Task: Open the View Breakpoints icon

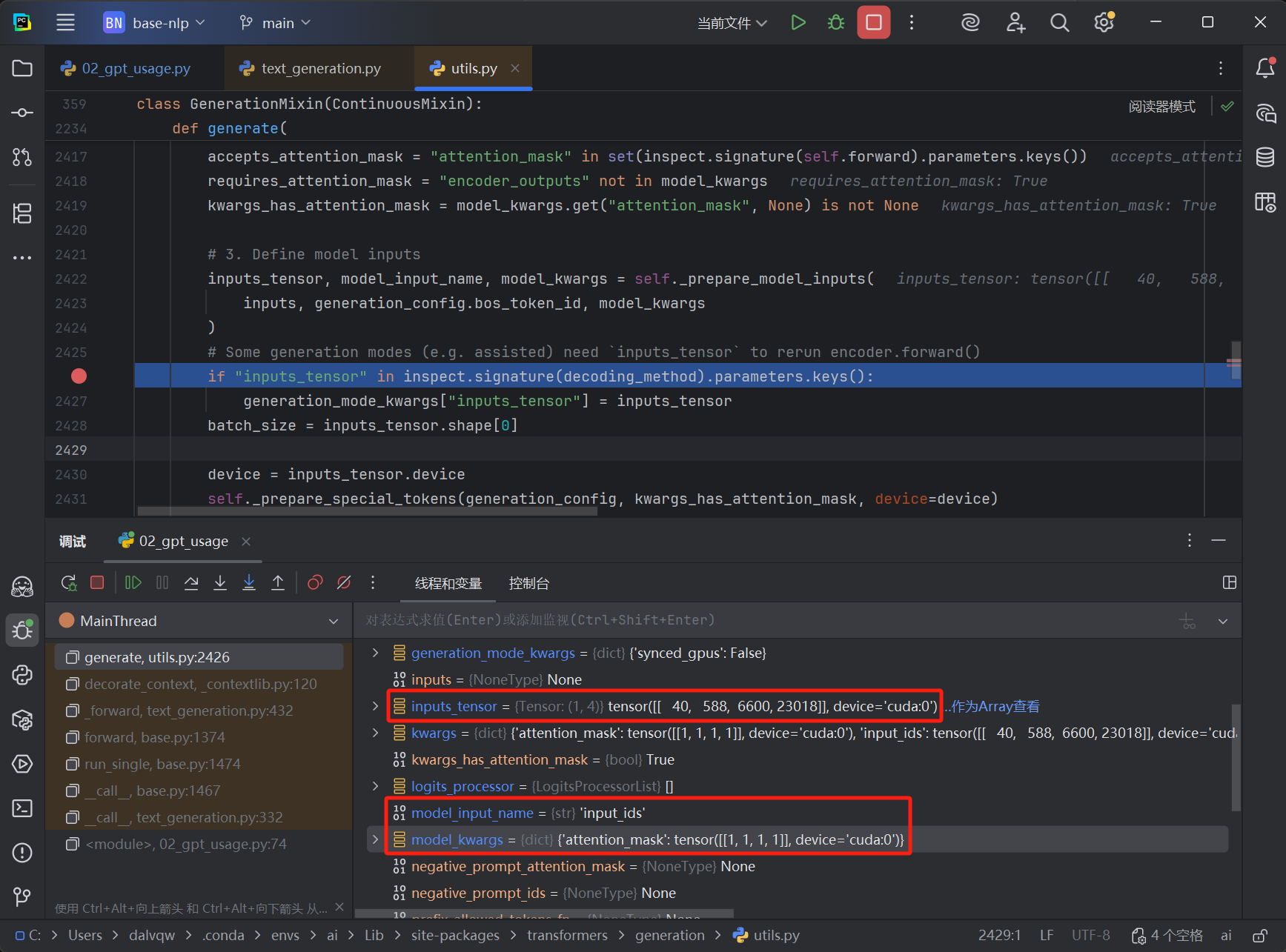Action: pos(315,583)
